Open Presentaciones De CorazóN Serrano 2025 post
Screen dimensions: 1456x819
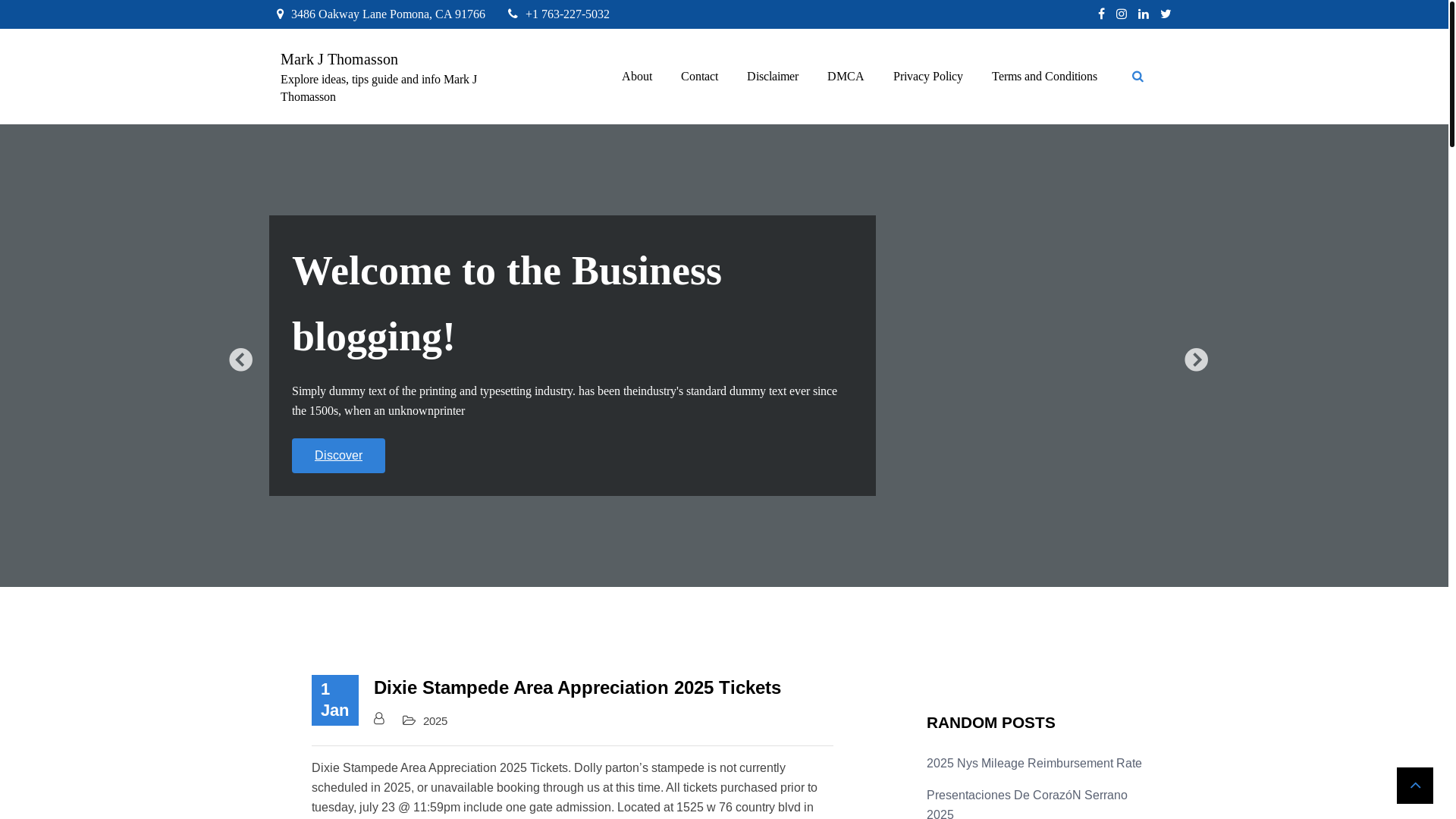(x=1027, y=805)
